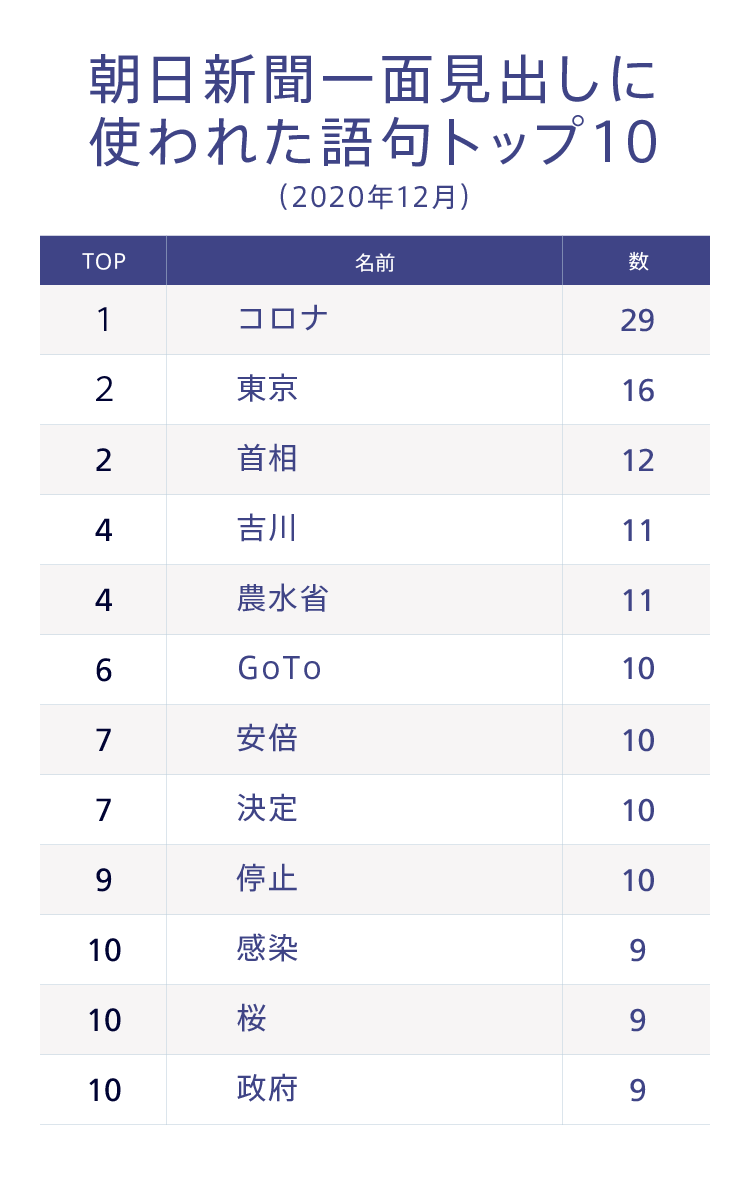This screenshot has height=1178, width=750.
Task: Click the 農水省 entry
Action: [x=283, y=599]
